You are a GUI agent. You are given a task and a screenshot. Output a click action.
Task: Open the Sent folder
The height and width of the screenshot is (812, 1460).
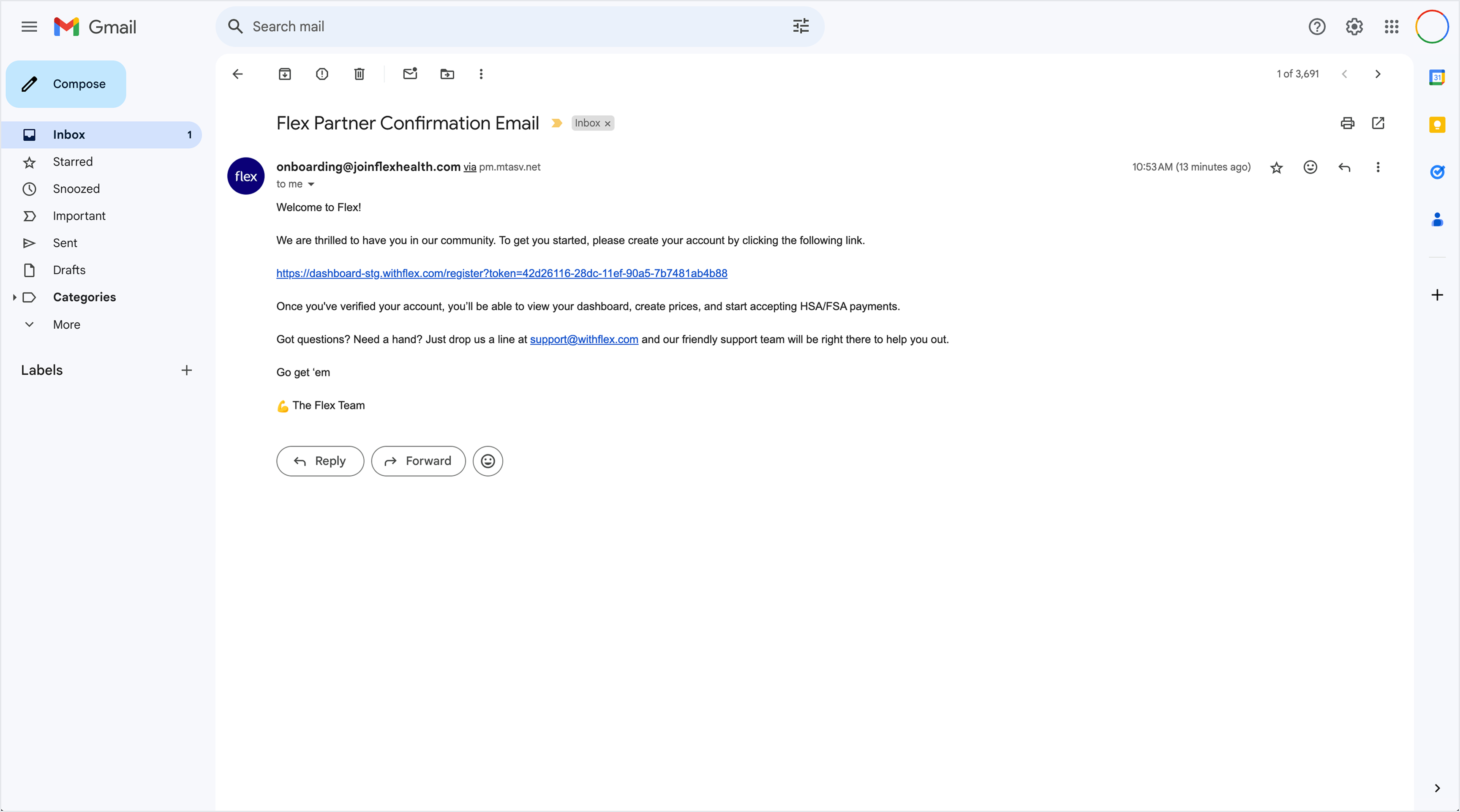click(101, 243)
